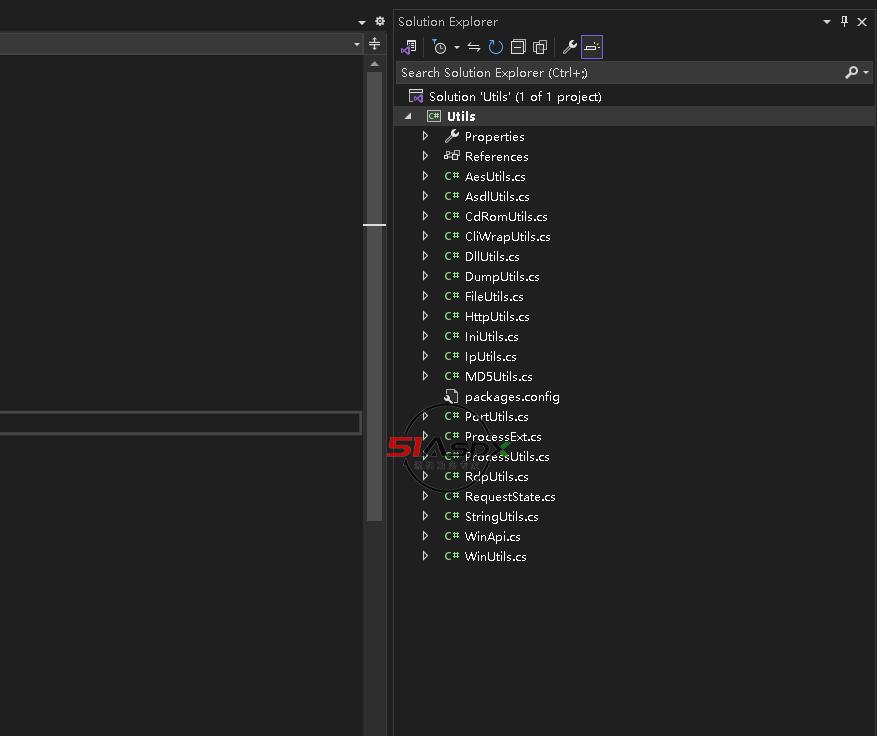
Task: Click the Show All Files icon
Action: click(x=540, y=47)
